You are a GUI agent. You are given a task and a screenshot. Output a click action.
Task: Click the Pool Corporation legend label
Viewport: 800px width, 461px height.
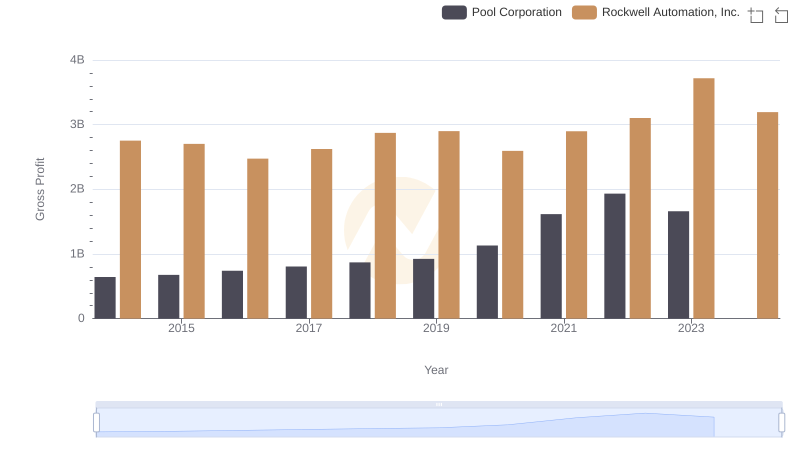516,12
